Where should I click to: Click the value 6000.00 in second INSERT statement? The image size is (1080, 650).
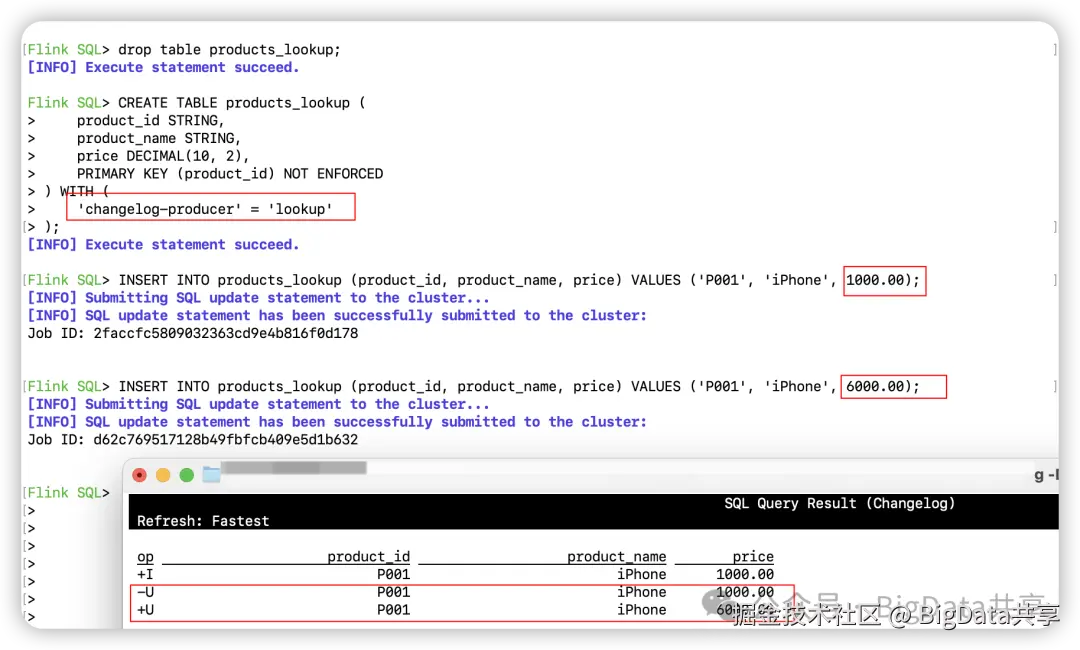[875, 386]
